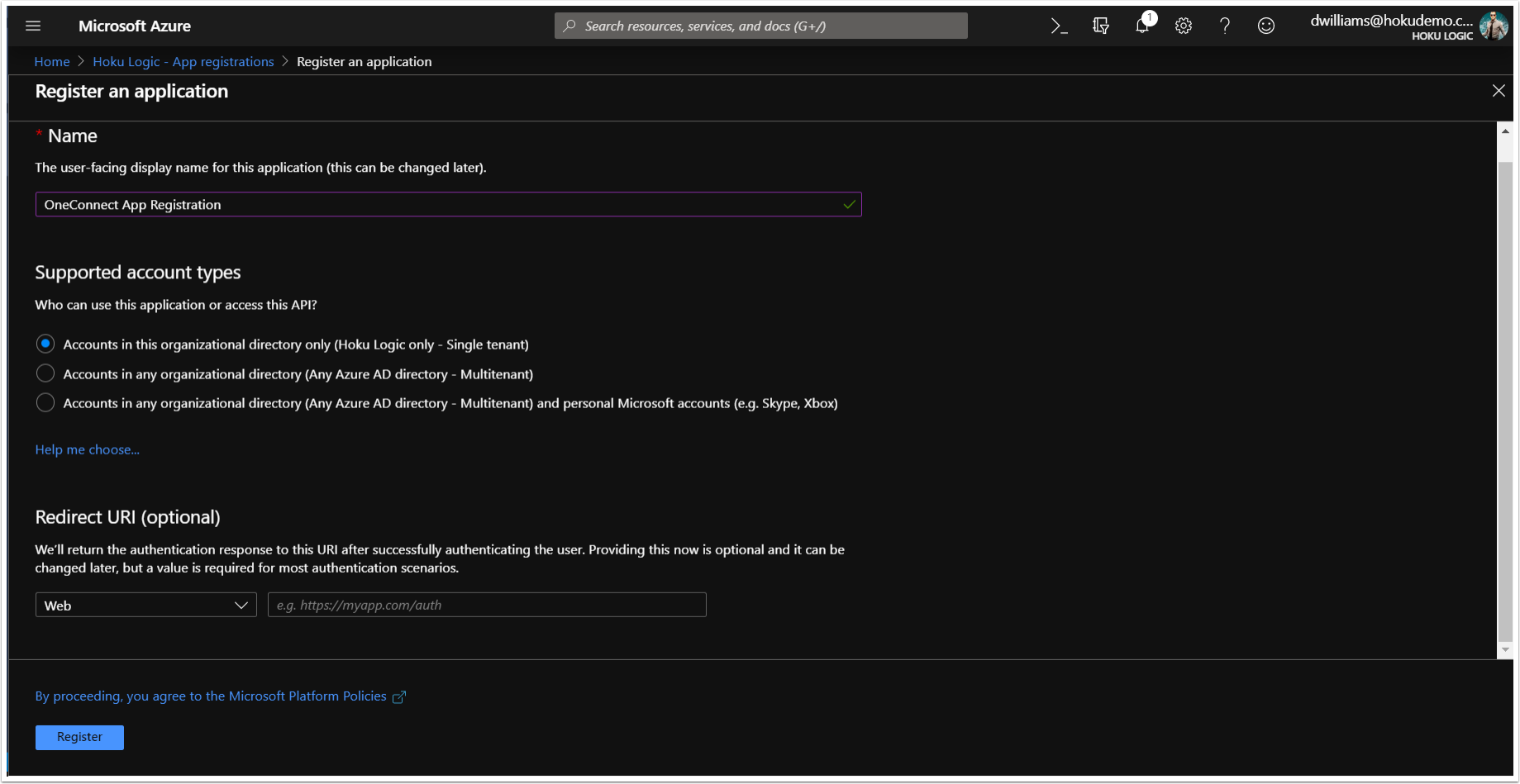This screenshot has height=784, width=1520.
Task: Open the help question mark menu
Action: (1225, 26)
